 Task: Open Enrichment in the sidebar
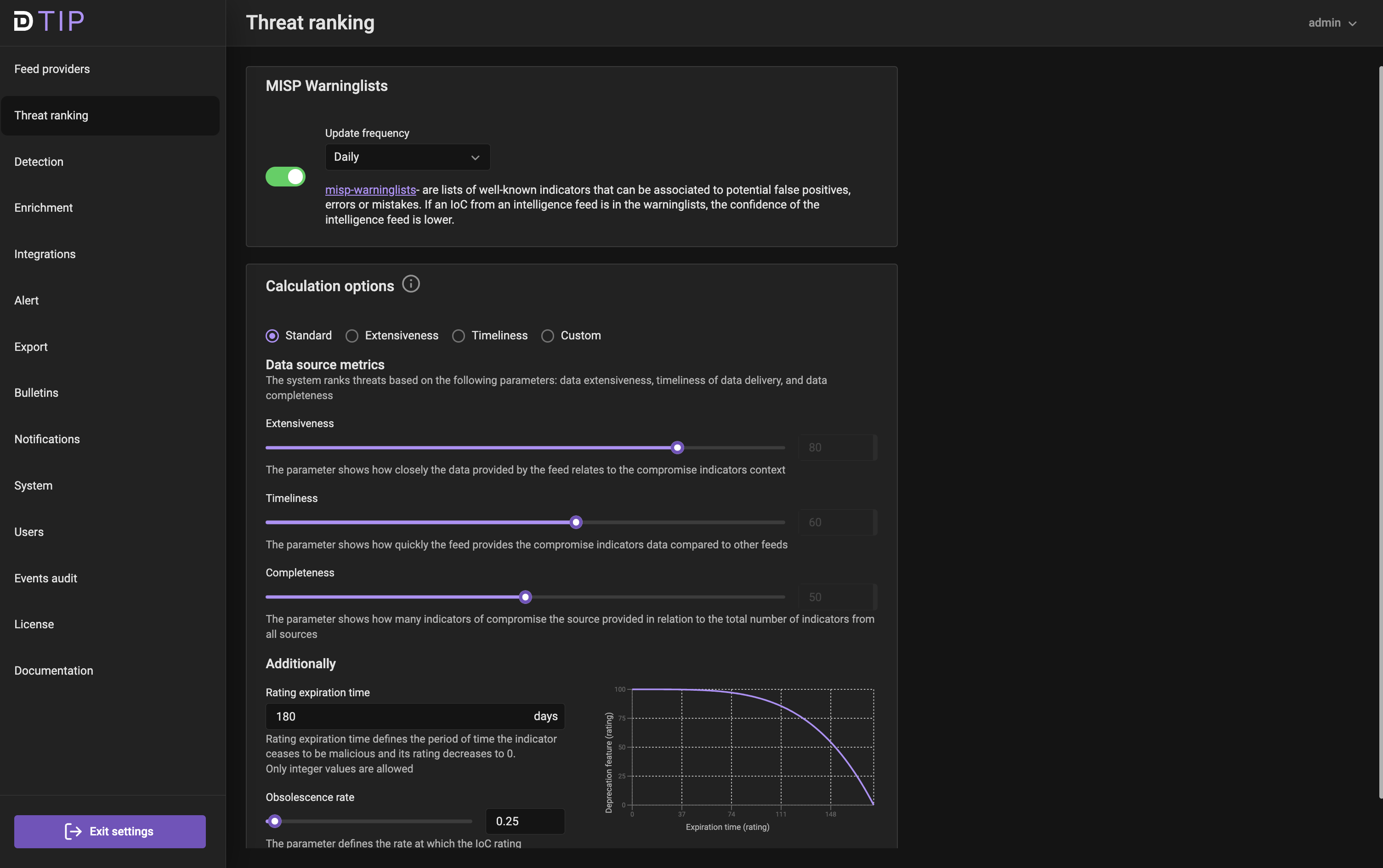[44, 208]
